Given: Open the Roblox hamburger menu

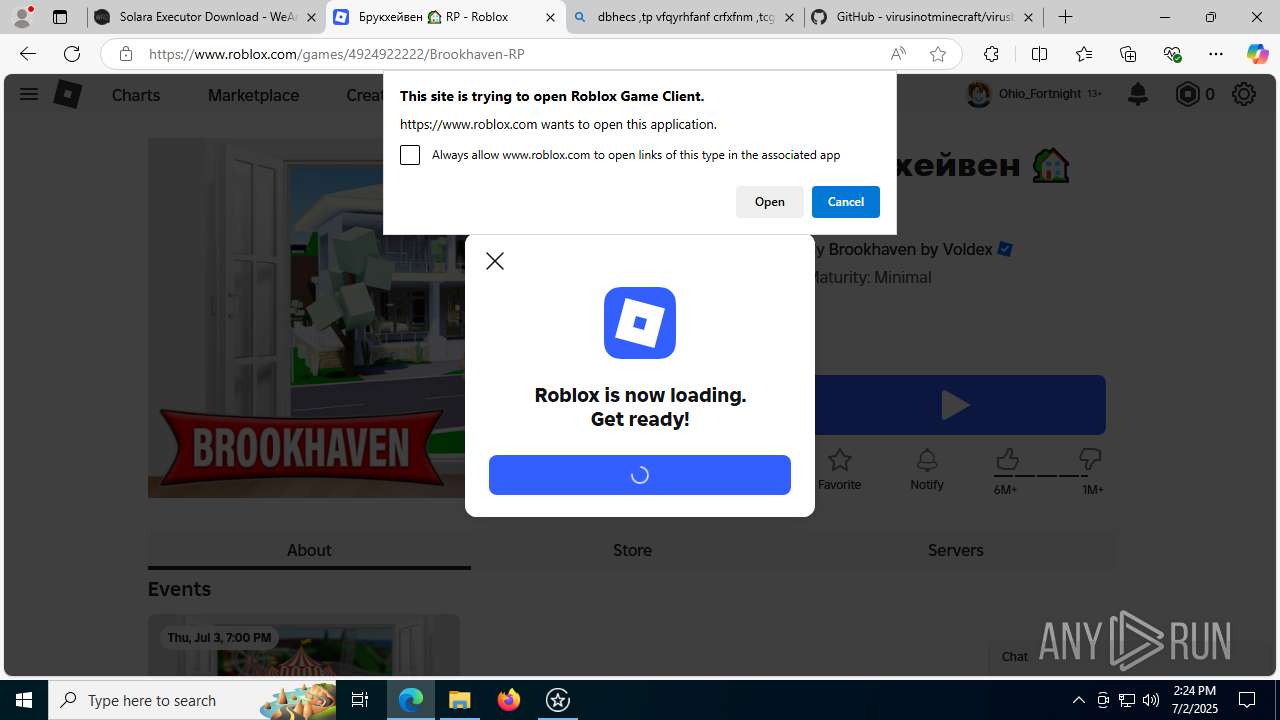Looking at the screenshot, I should tap(28, 94).
